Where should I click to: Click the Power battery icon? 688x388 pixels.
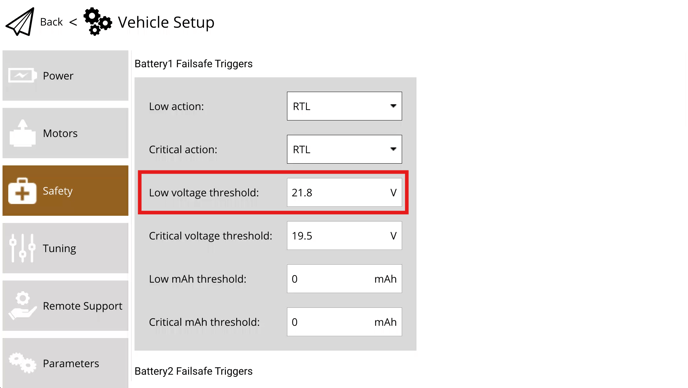tap(22, 75)
